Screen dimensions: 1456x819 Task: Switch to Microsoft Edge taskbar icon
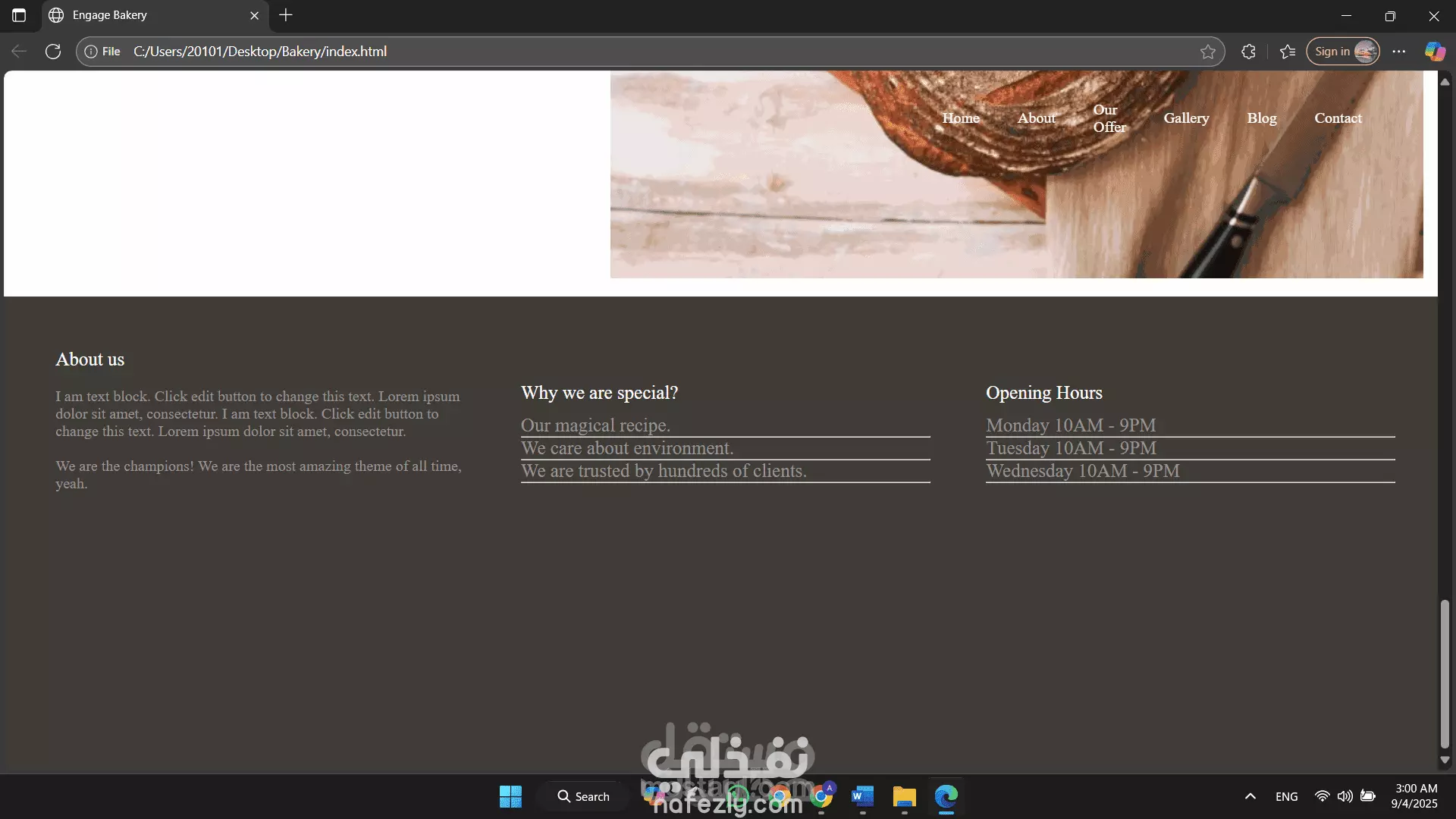tap(946, 796)
